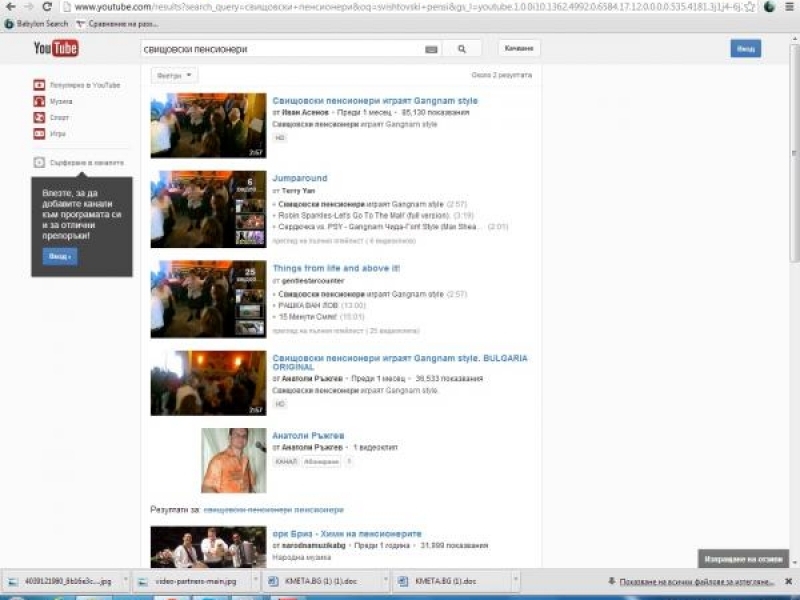800x600 pixels.
Task: Click the YouTube logo
Action: (56, 48)
